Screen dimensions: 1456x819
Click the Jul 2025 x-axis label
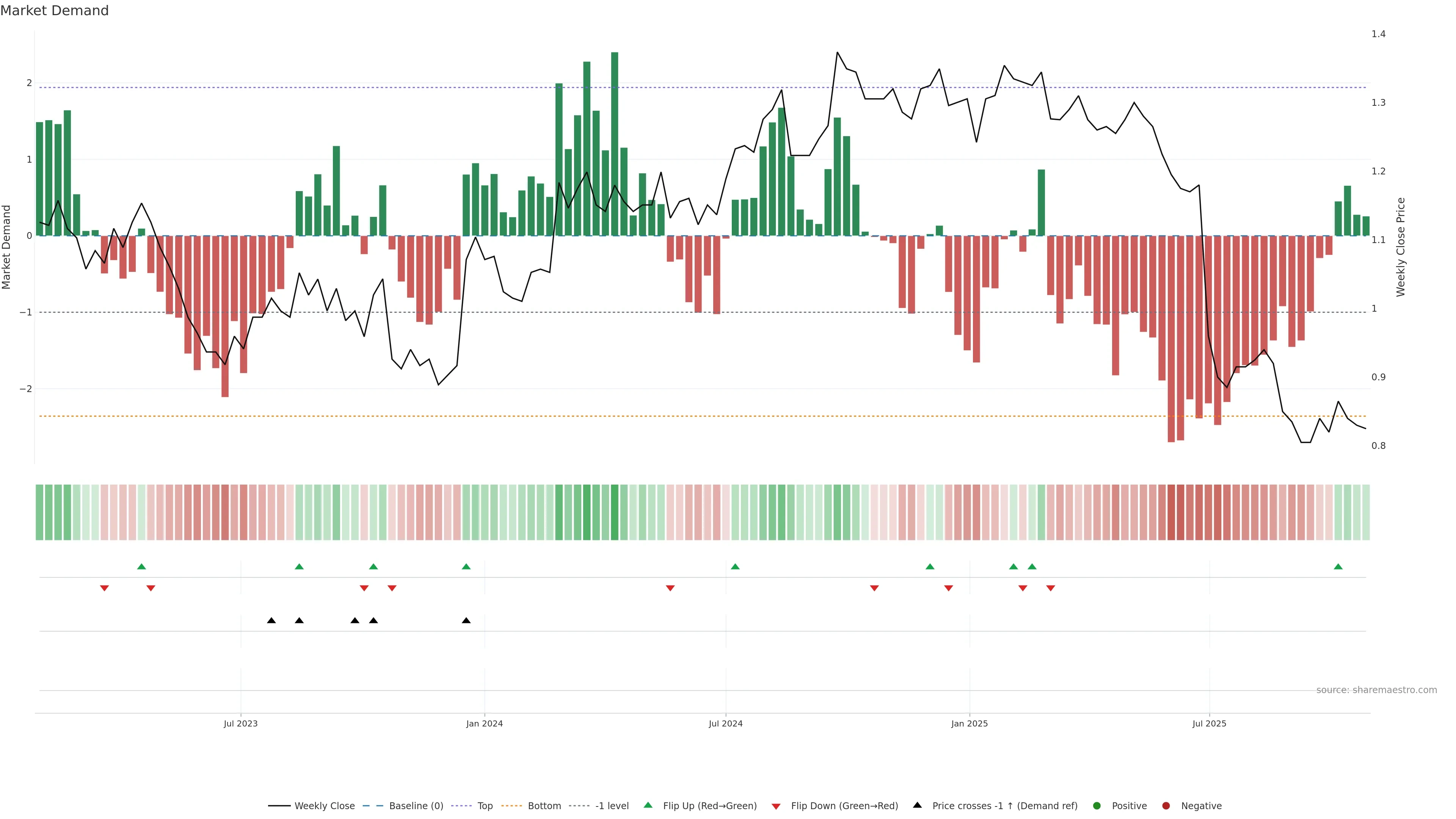pos(1209,724)
